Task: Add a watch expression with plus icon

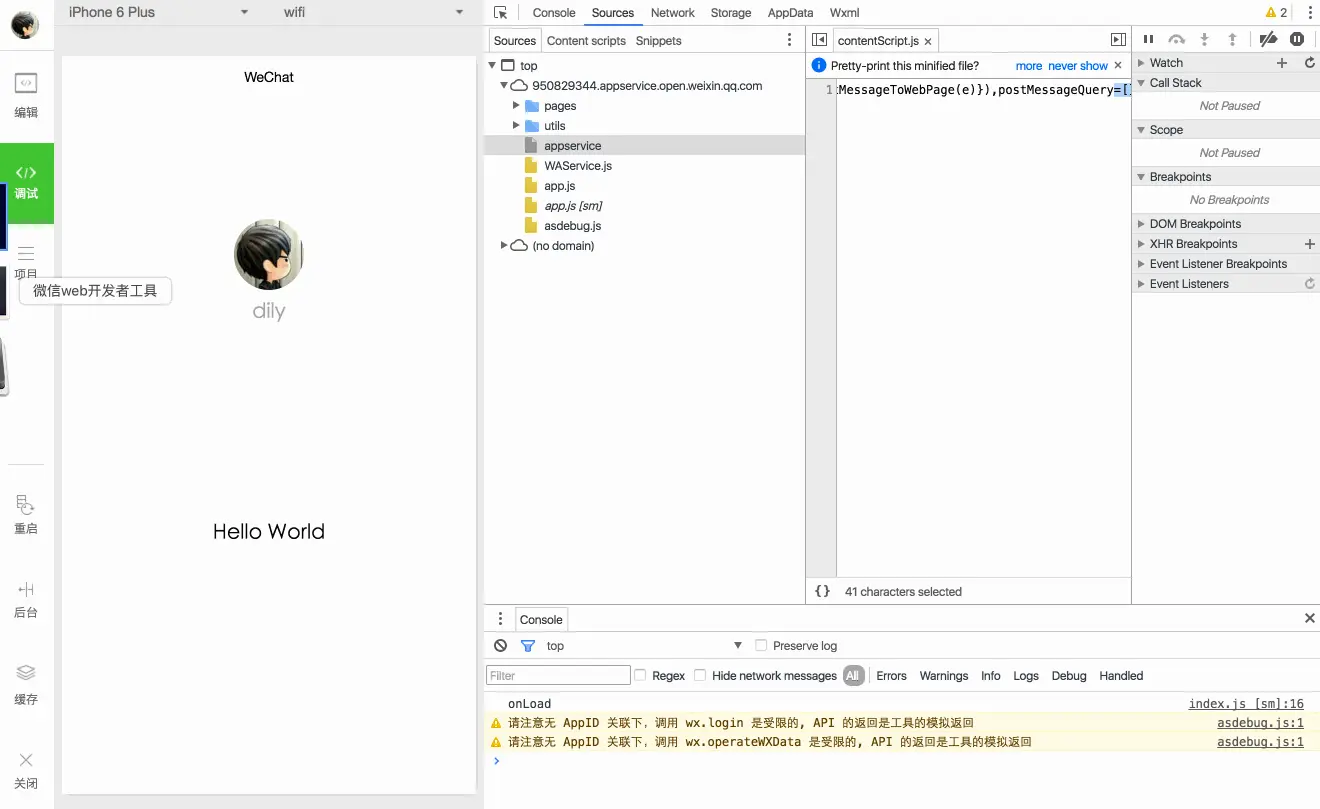Action: point(1282,63)
